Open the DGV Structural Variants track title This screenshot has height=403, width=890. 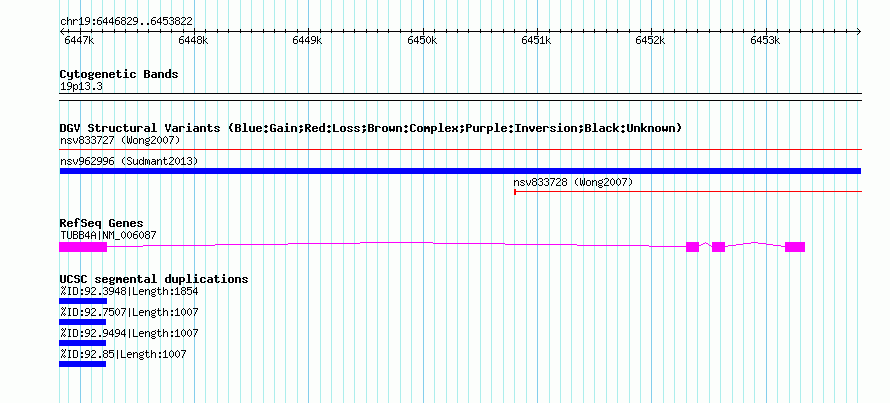point(371,128)
